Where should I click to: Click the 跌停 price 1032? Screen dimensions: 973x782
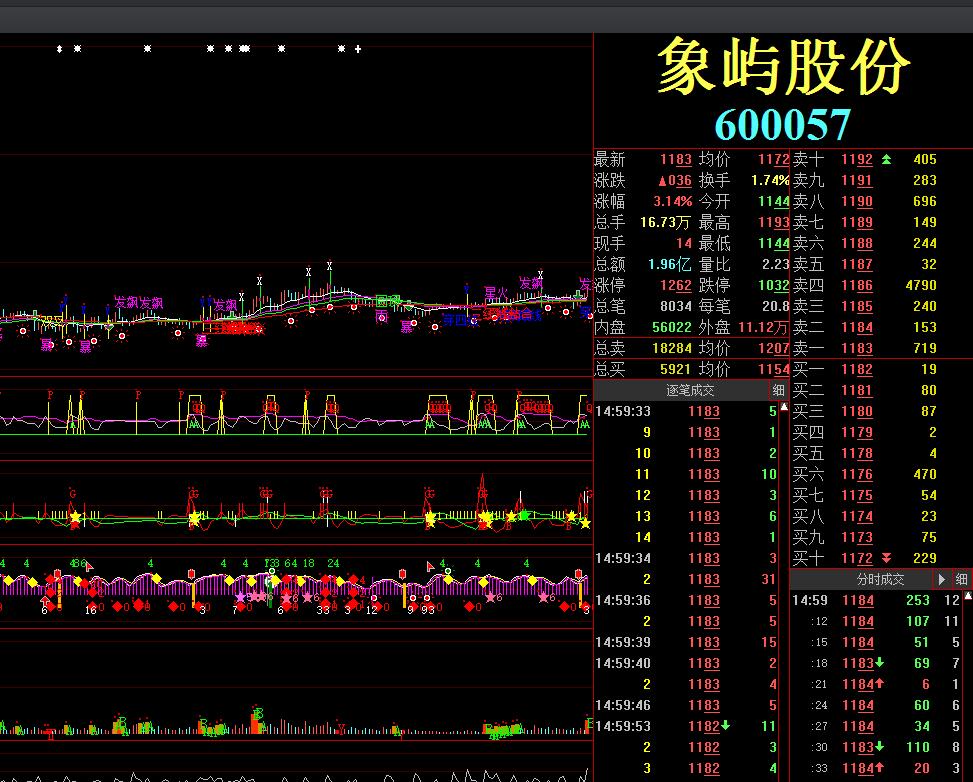(774, 285)
